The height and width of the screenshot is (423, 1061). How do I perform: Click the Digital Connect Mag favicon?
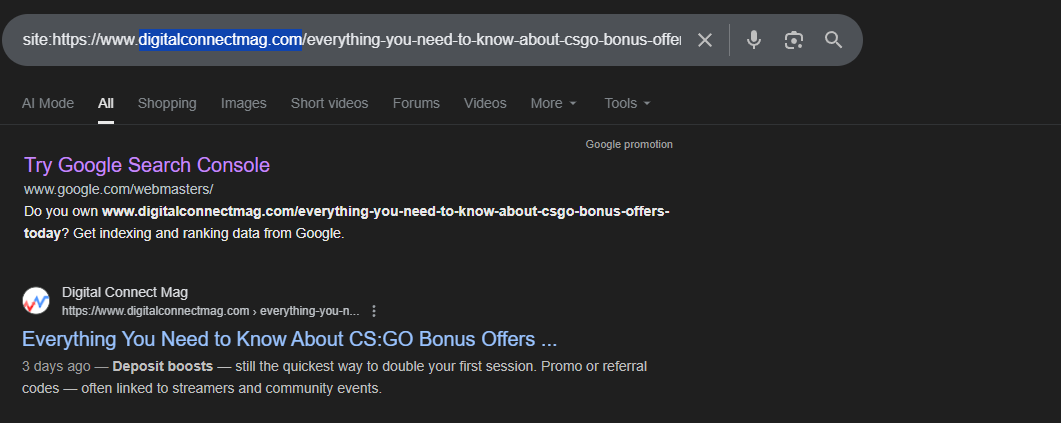click(36, 300)
